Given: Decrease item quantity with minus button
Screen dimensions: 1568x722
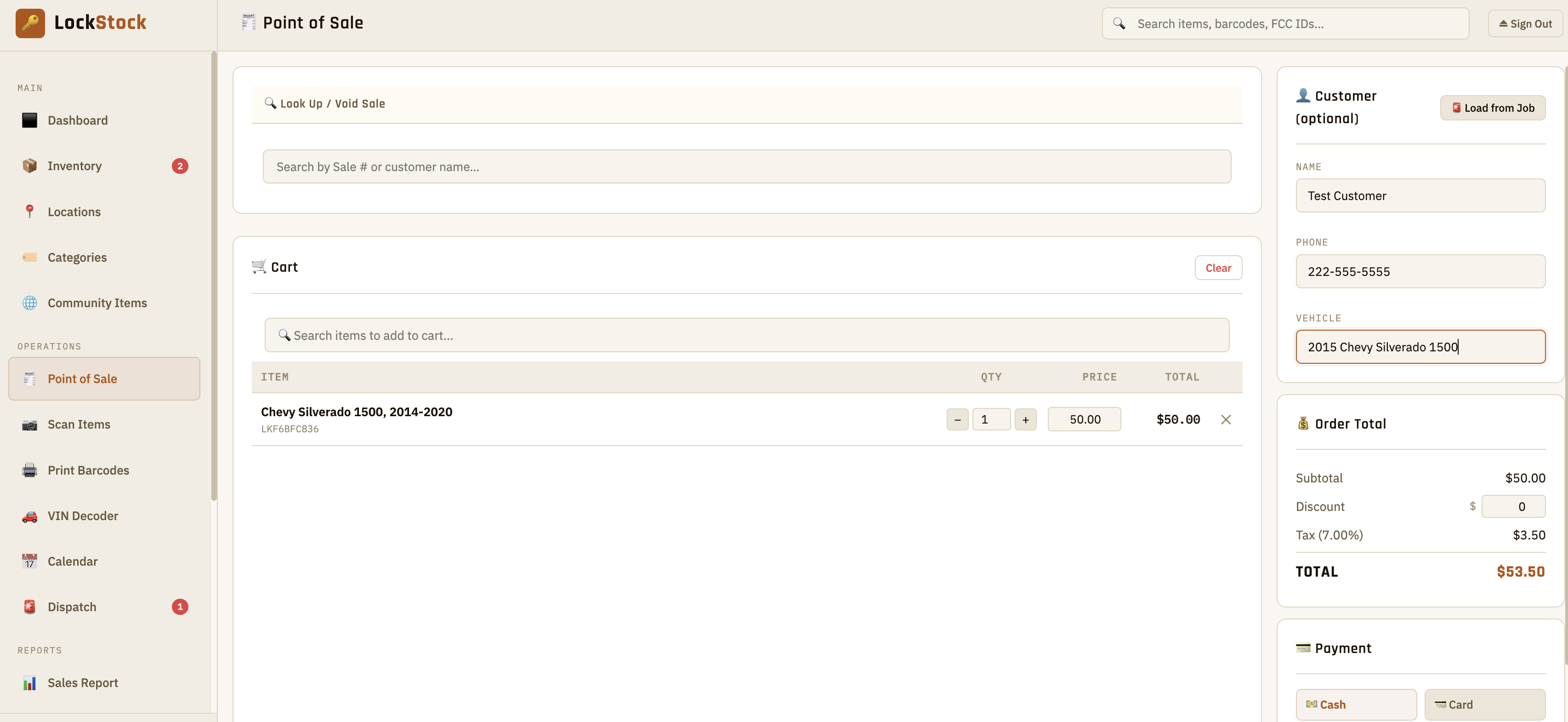Looking at the screenshot, I should pos(957,419).
